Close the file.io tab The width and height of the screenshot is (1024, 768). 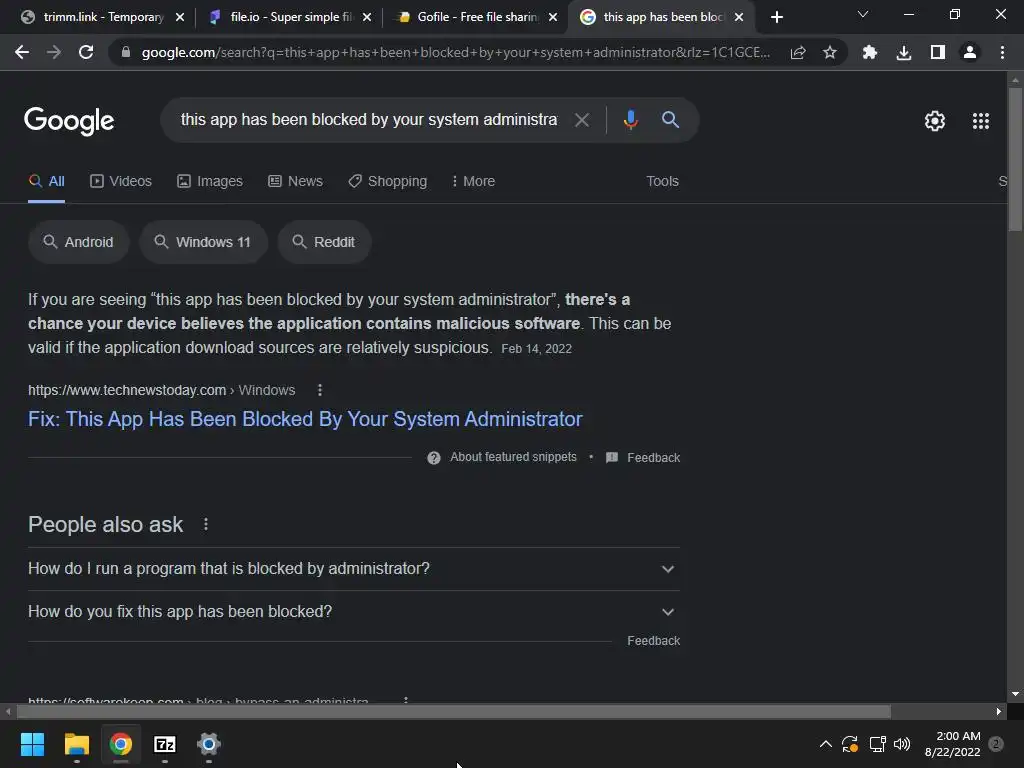367,17
